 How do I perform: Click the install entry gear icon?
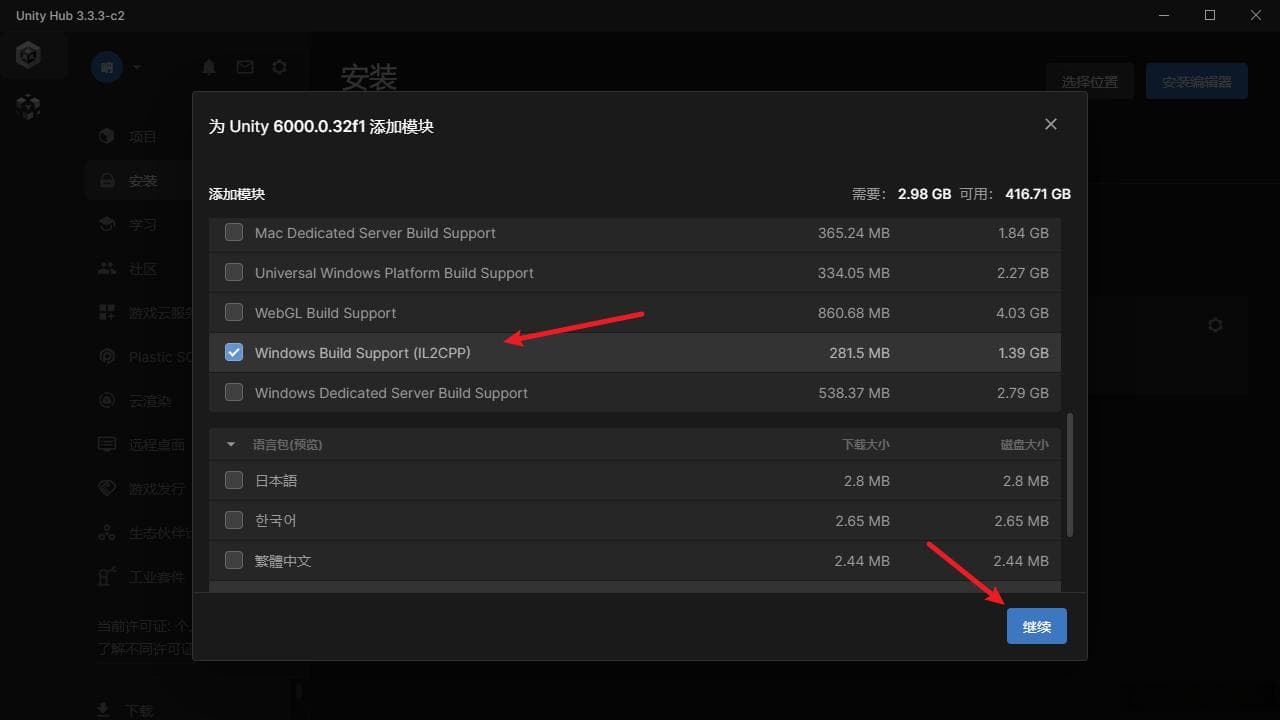1215,325
